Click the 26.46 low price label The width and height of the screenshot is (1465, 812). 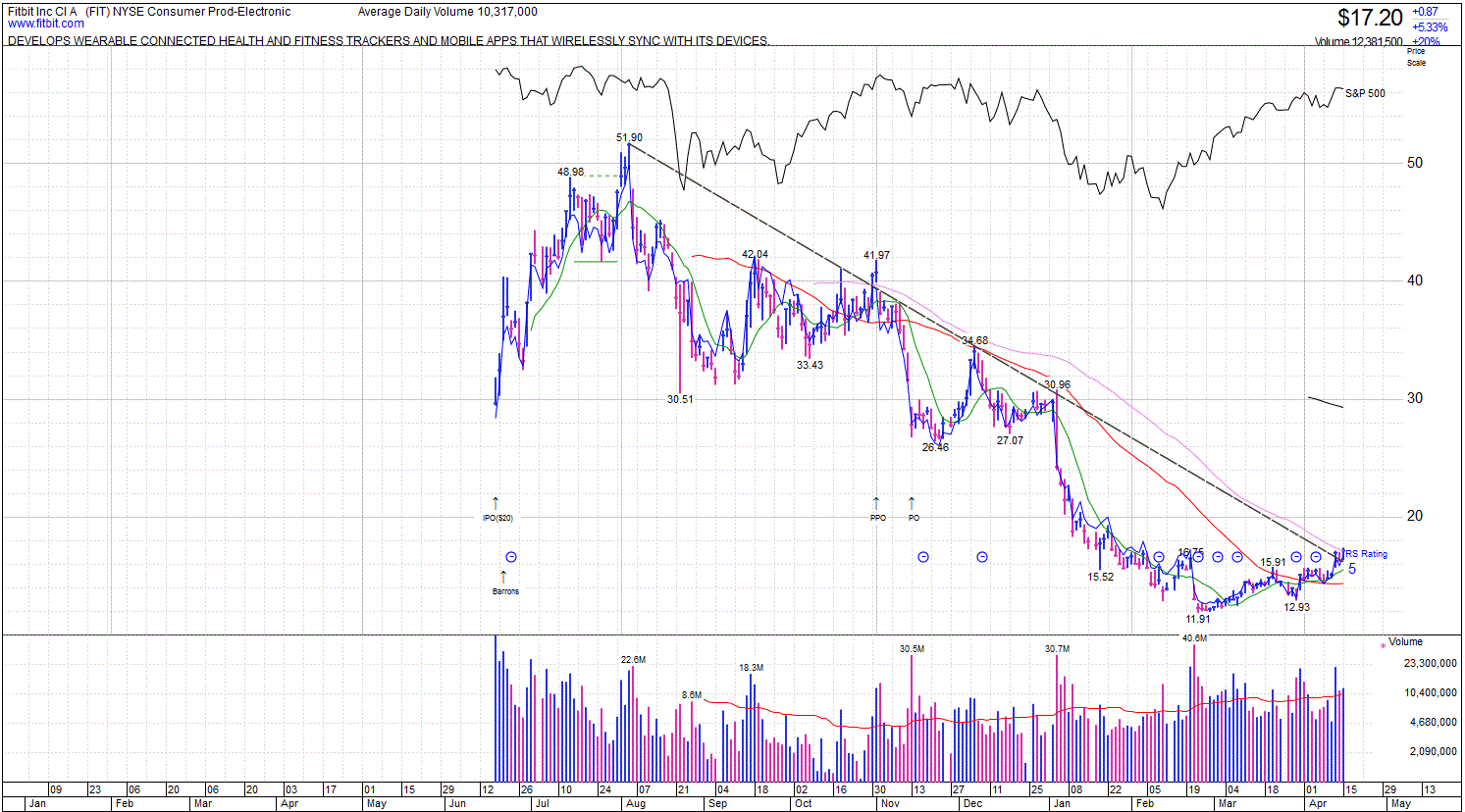tap(935, 447)
